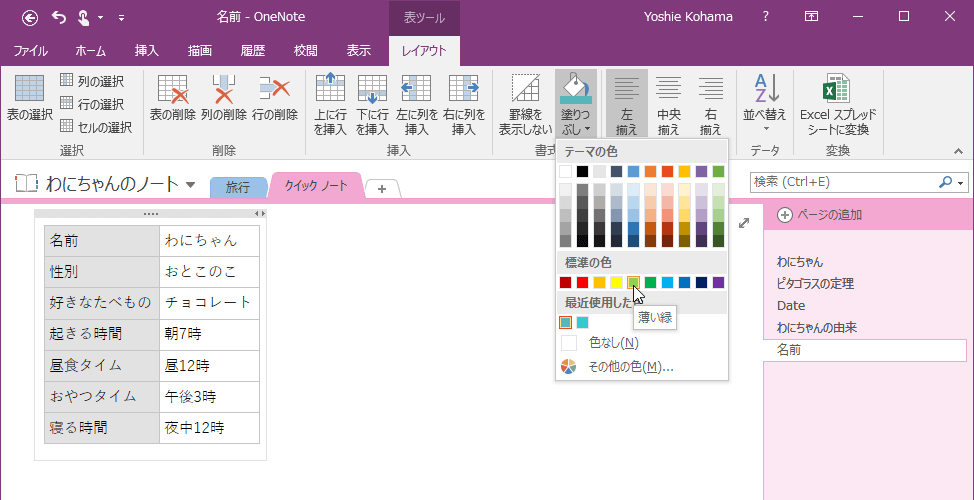Open search scope dropdown arrow
The height and width of the screenshot is (500, 974).
pos(962,183)
